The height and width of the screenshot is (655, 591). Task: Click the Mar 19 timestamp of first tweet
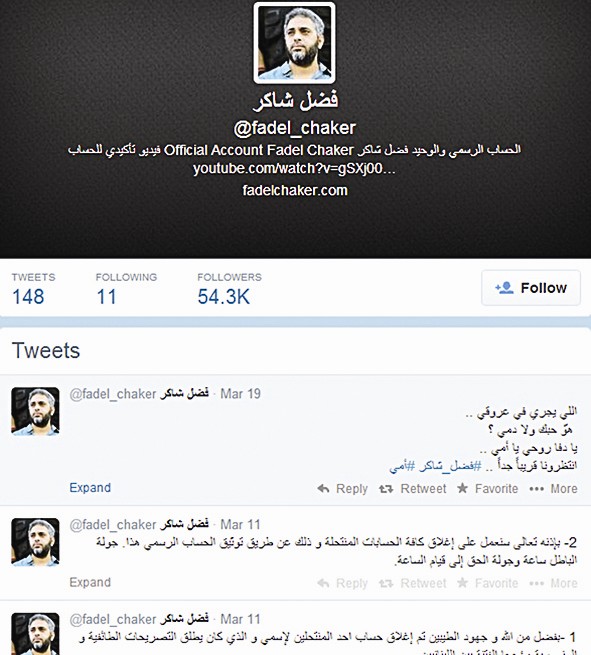[x=240, y=394]
